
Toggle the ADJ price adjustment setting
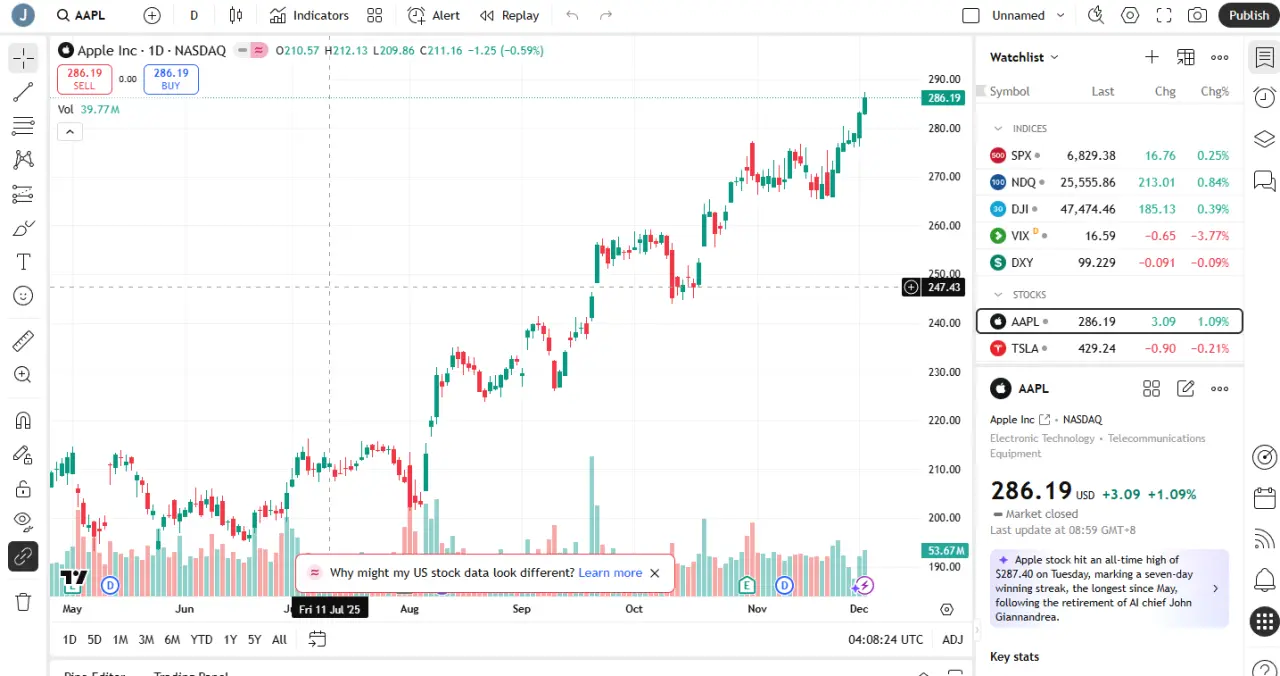pos(953,639)
